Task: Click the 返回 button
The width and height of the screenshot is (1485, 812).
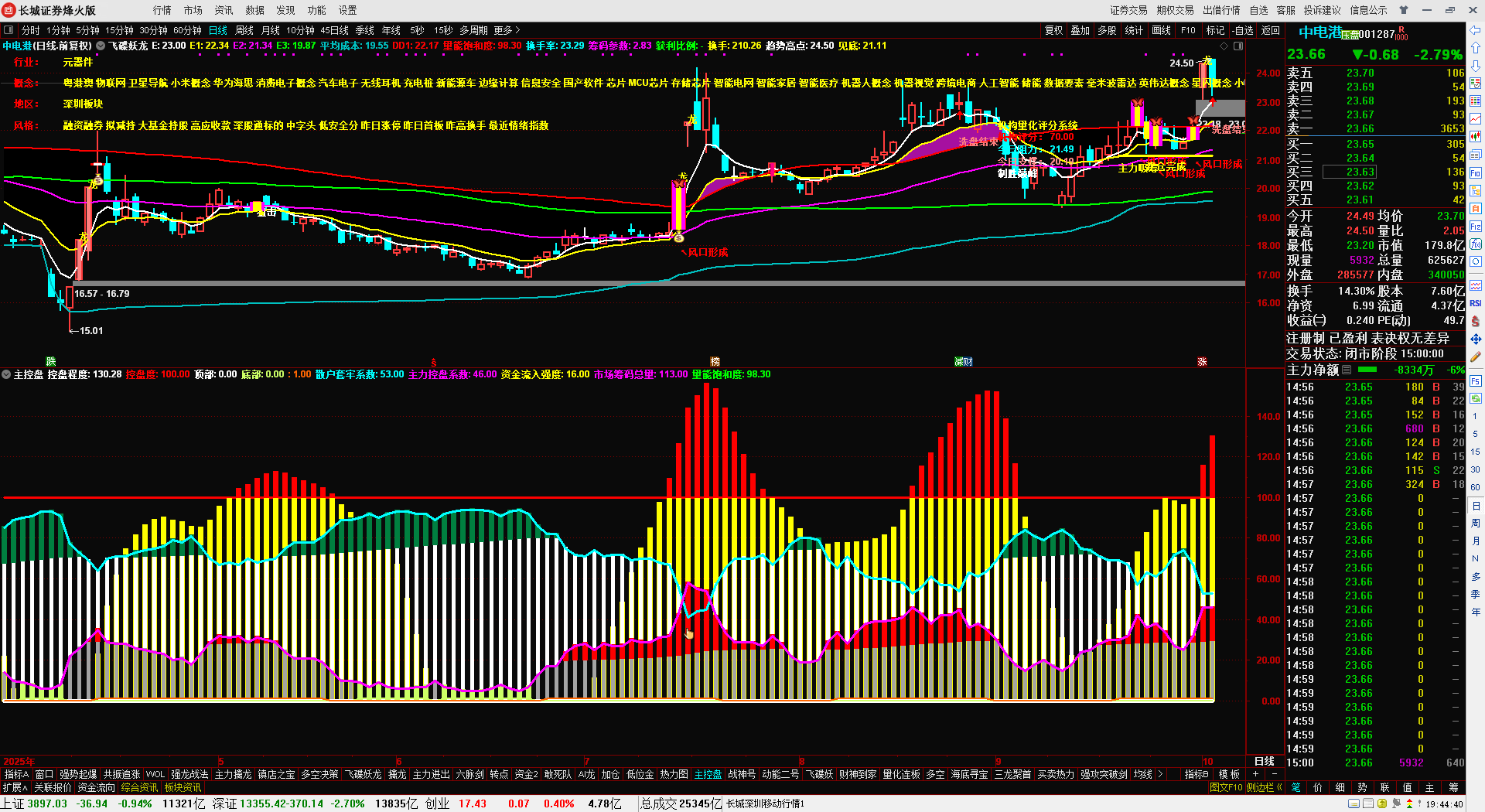Action: click(1271, 30)
